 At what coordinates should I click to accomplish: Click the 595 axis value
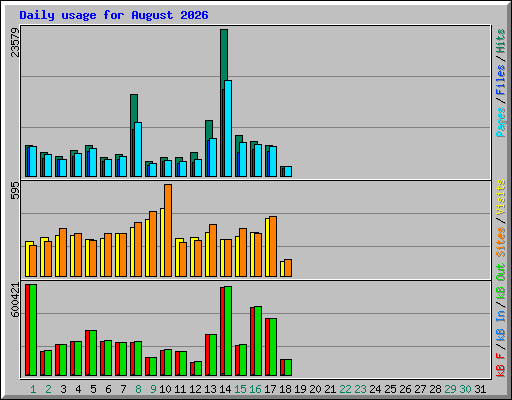point(15,191)
